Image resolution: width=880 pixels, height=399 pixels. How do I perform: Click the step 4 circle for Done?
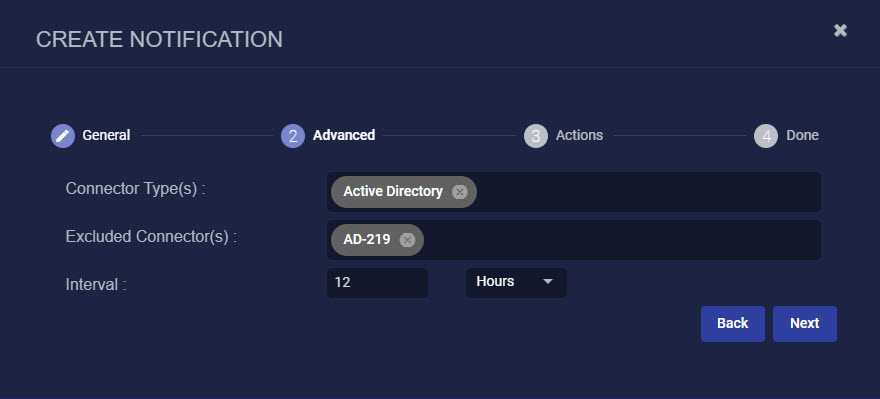766,136
